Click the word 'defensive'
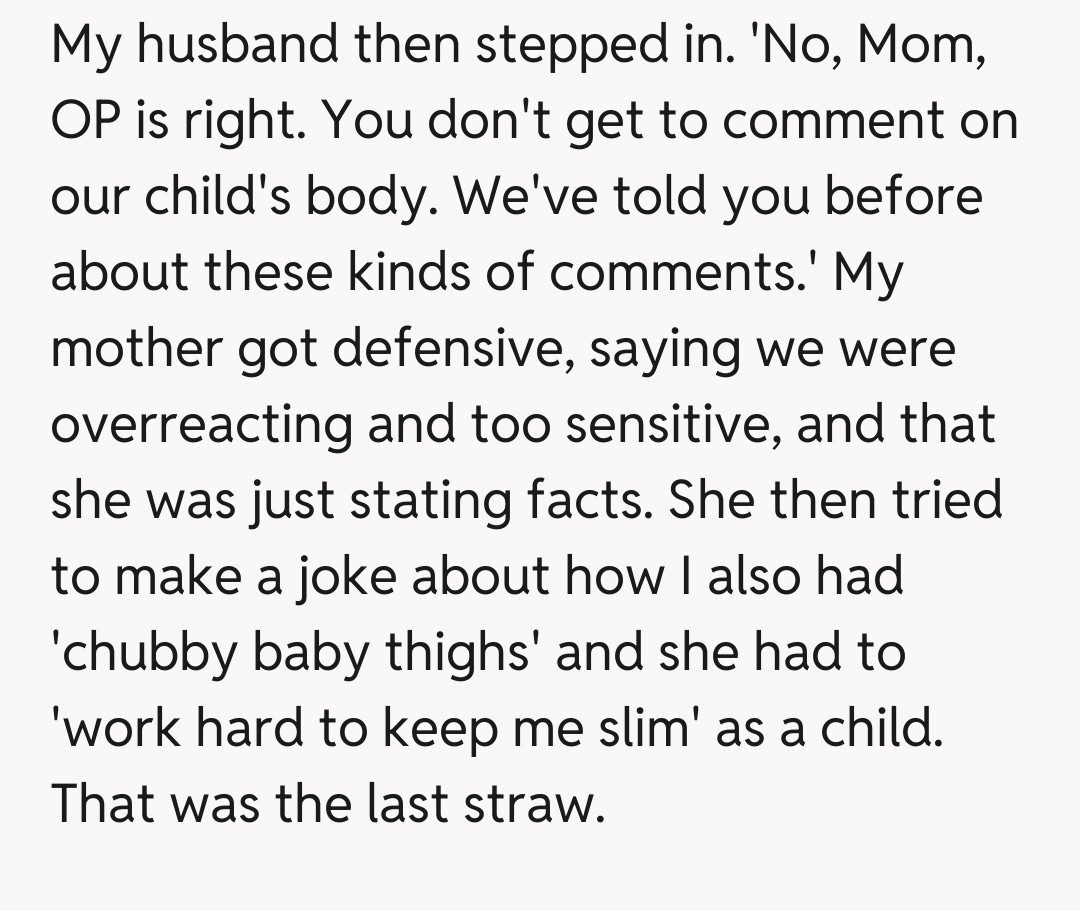This screenshot has height=911, width=1080. pyautogui.click(x=447, y=349)
